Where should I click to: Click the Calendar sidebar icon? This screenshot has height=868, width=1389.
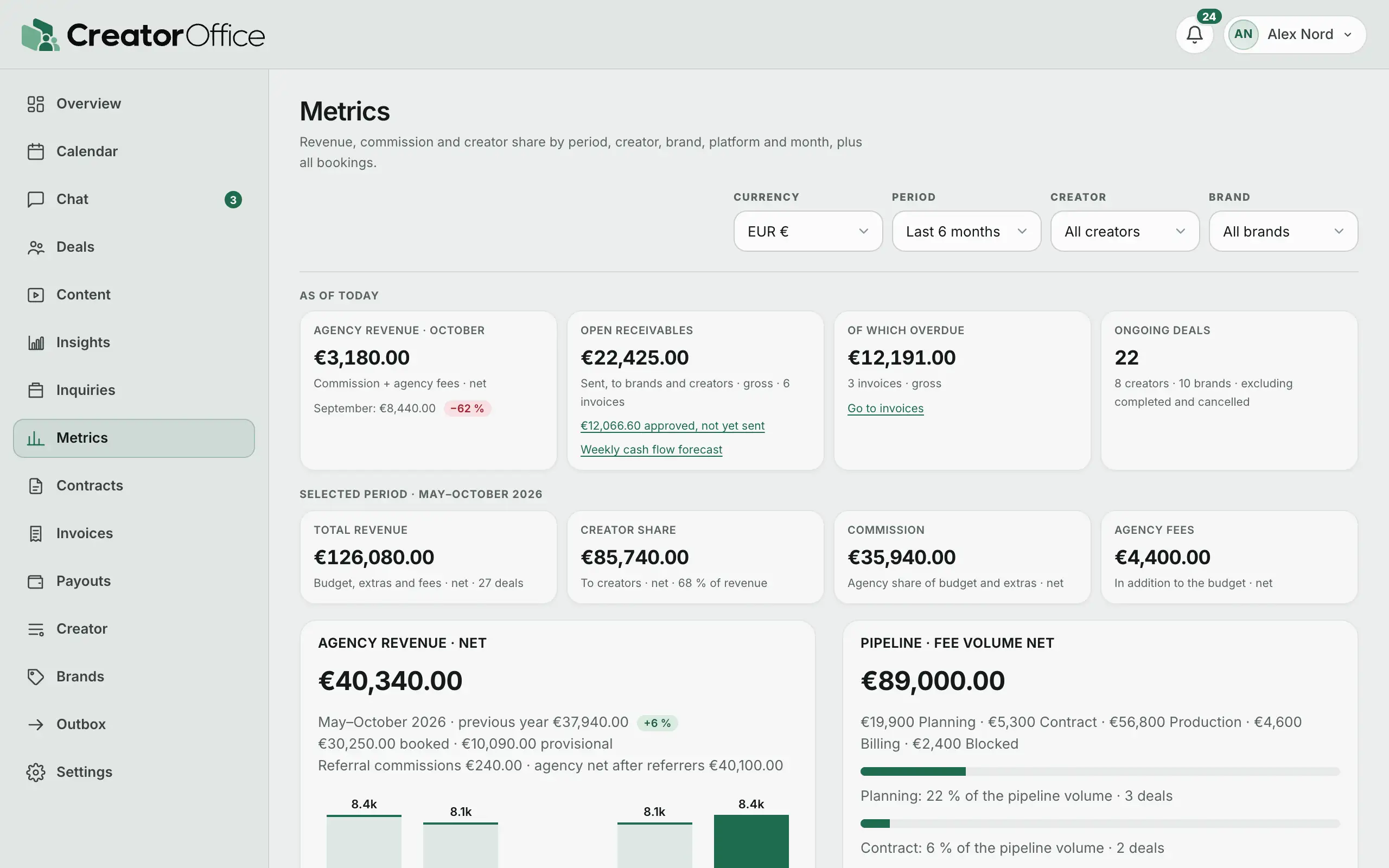tap(36, 151)
